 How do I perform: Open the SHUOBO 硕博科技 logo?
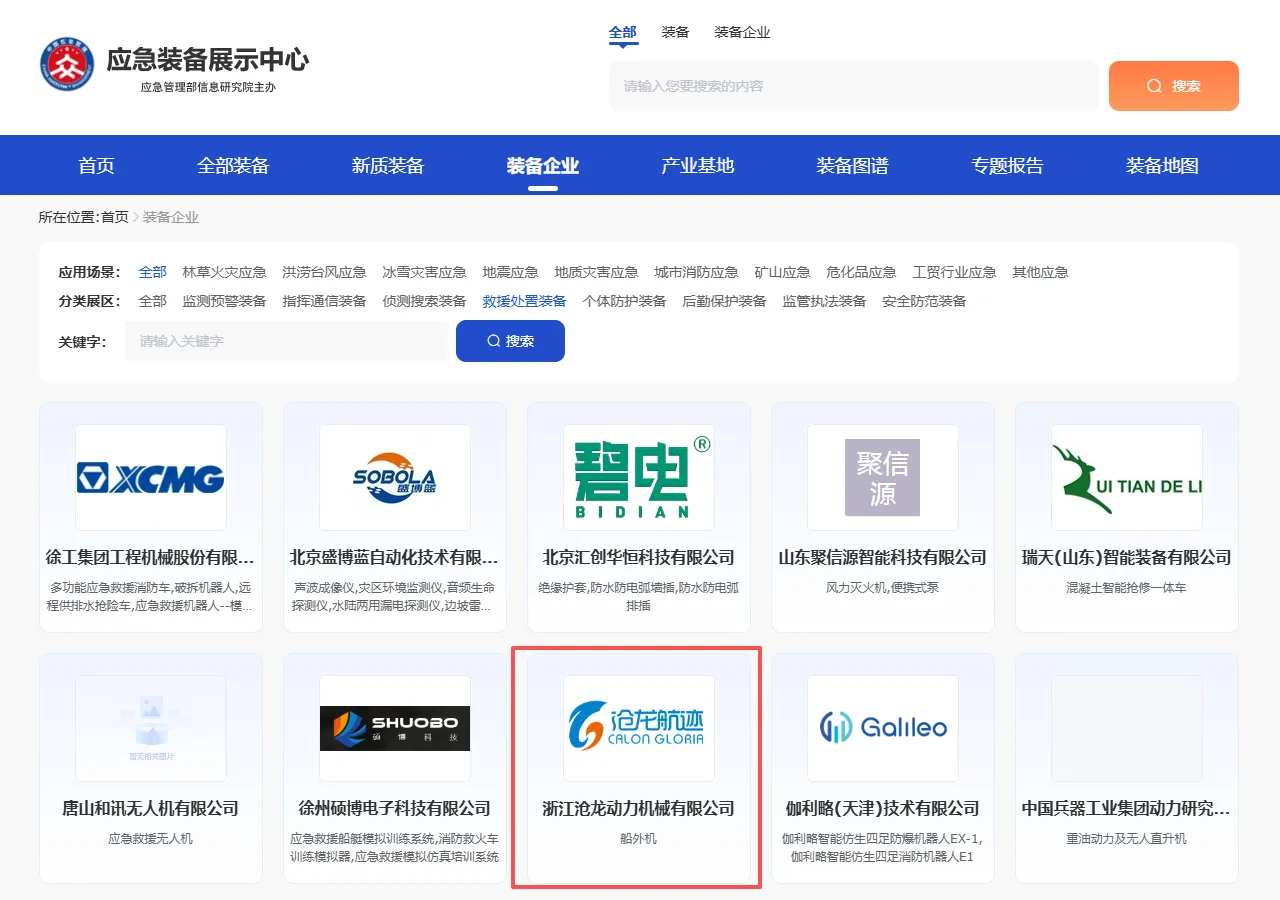tap(395, 729)
